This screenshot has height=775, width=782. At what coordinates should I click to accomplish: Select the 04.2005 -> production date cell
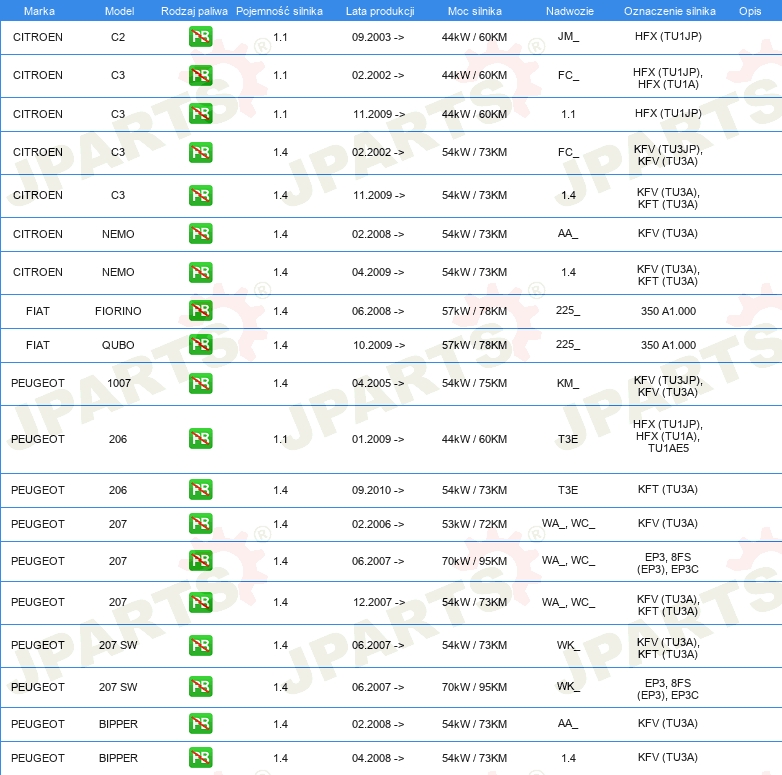(x=378, y=383)
